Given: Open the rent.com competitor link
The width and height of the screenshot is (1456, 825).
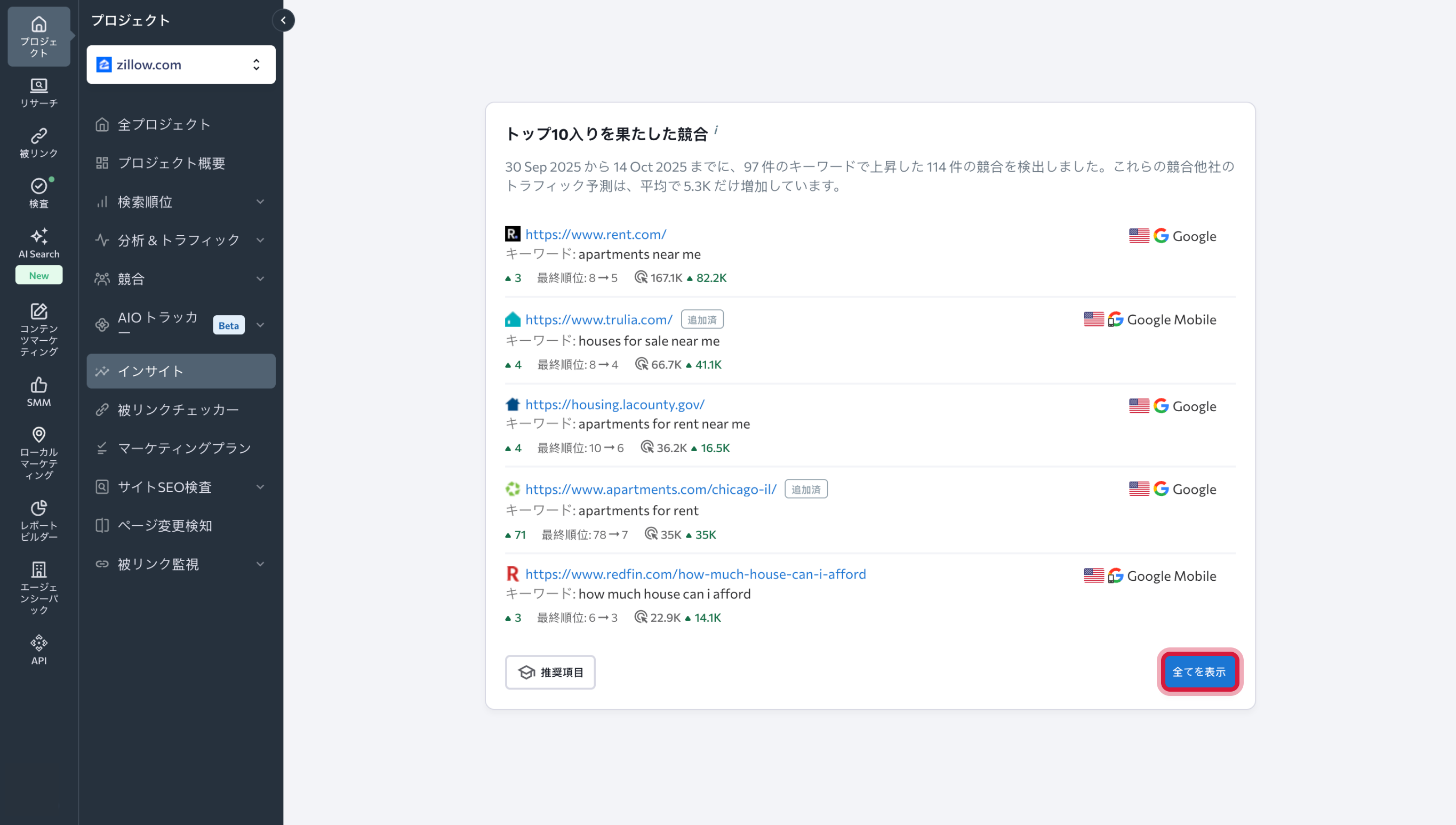Looking at the screenshot, I should (595, 234).
